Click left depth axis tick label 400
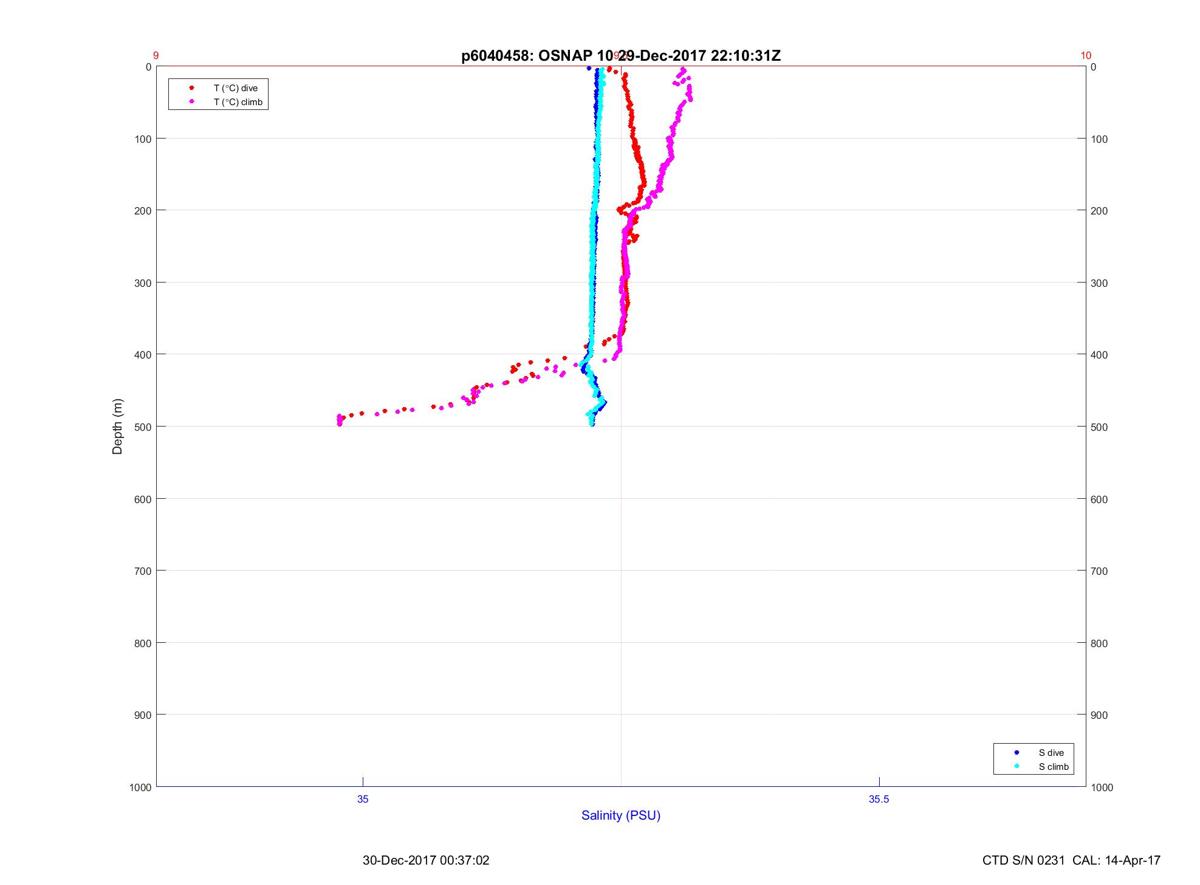 [x=143, y=355]
